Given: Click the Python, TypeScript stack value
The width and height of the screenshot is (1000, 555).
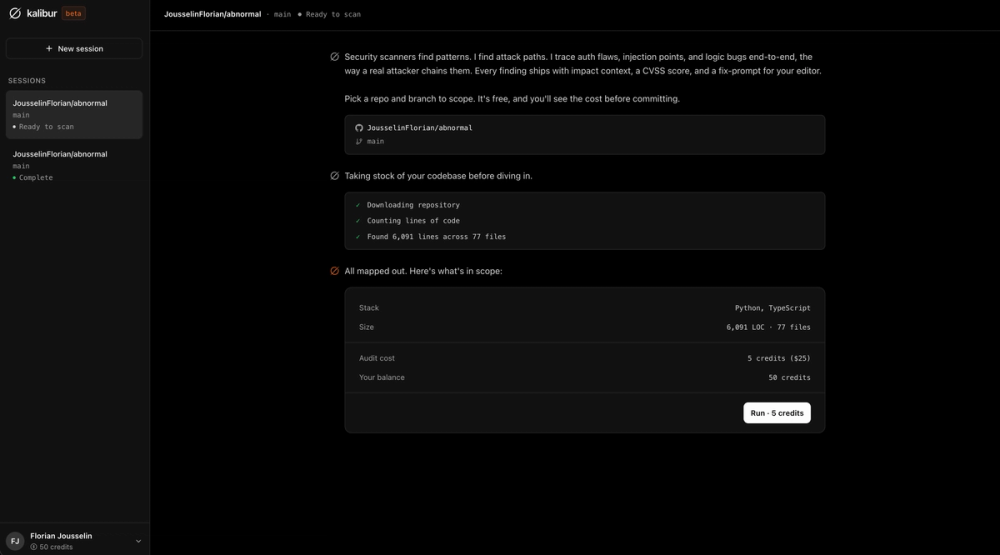Looking at the screenshot, I should tap(772, 308).
